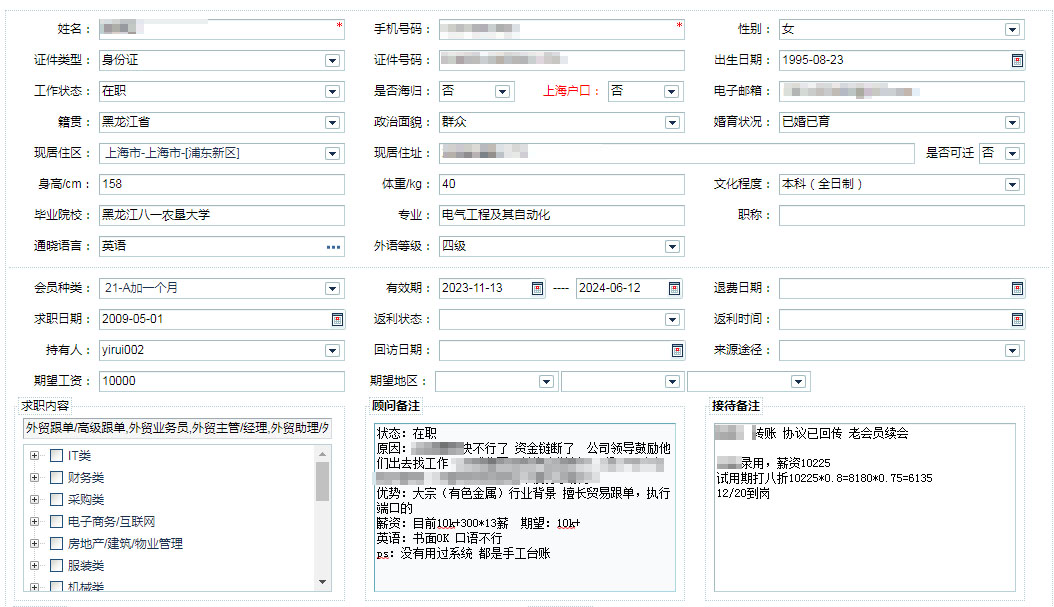Tick the 服装类 checkbox
Image resolution: width=1054 pixels, height=607 pixels.
(56, 565)
